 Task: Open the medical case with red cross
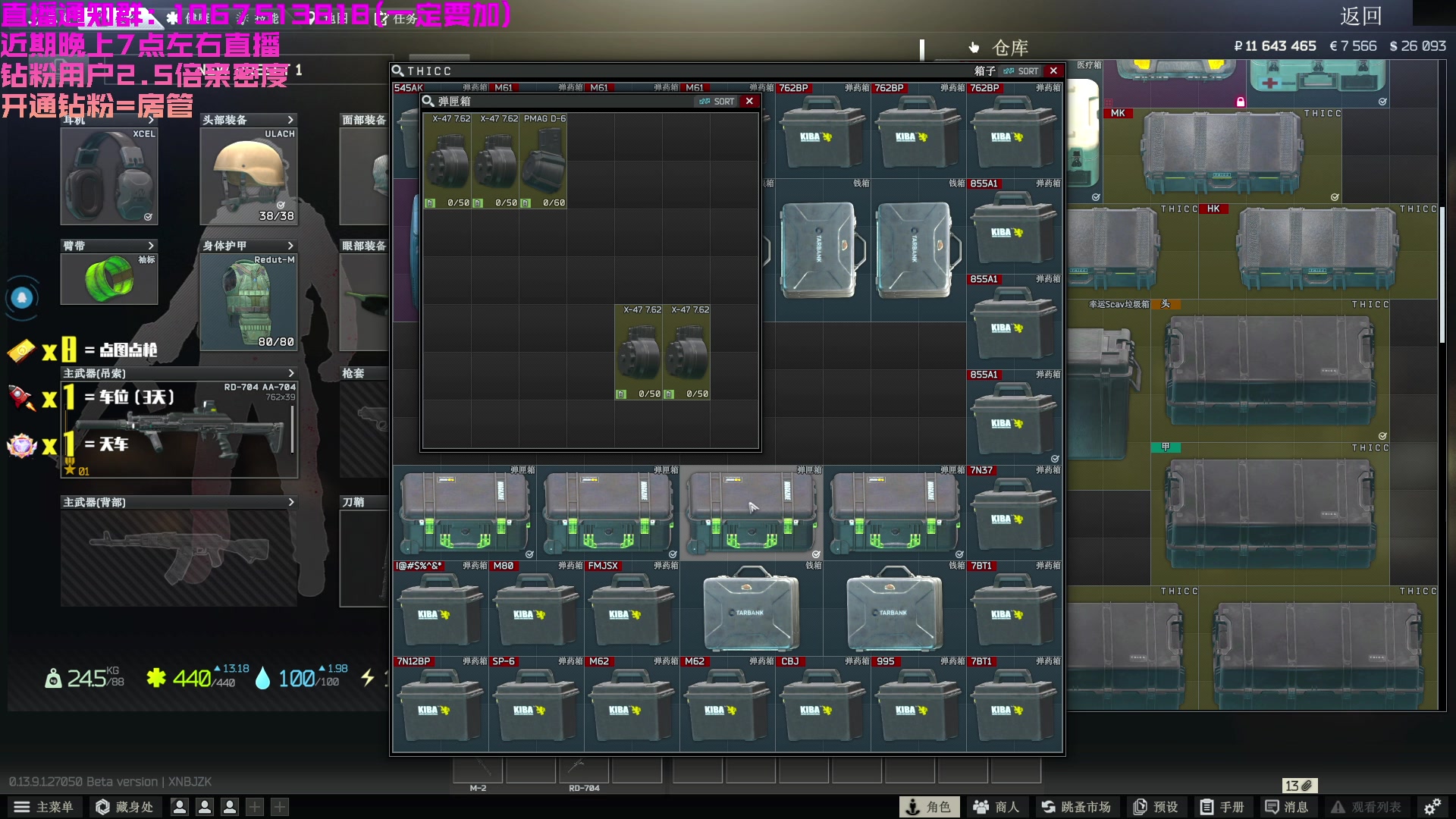click(1318, 83)
